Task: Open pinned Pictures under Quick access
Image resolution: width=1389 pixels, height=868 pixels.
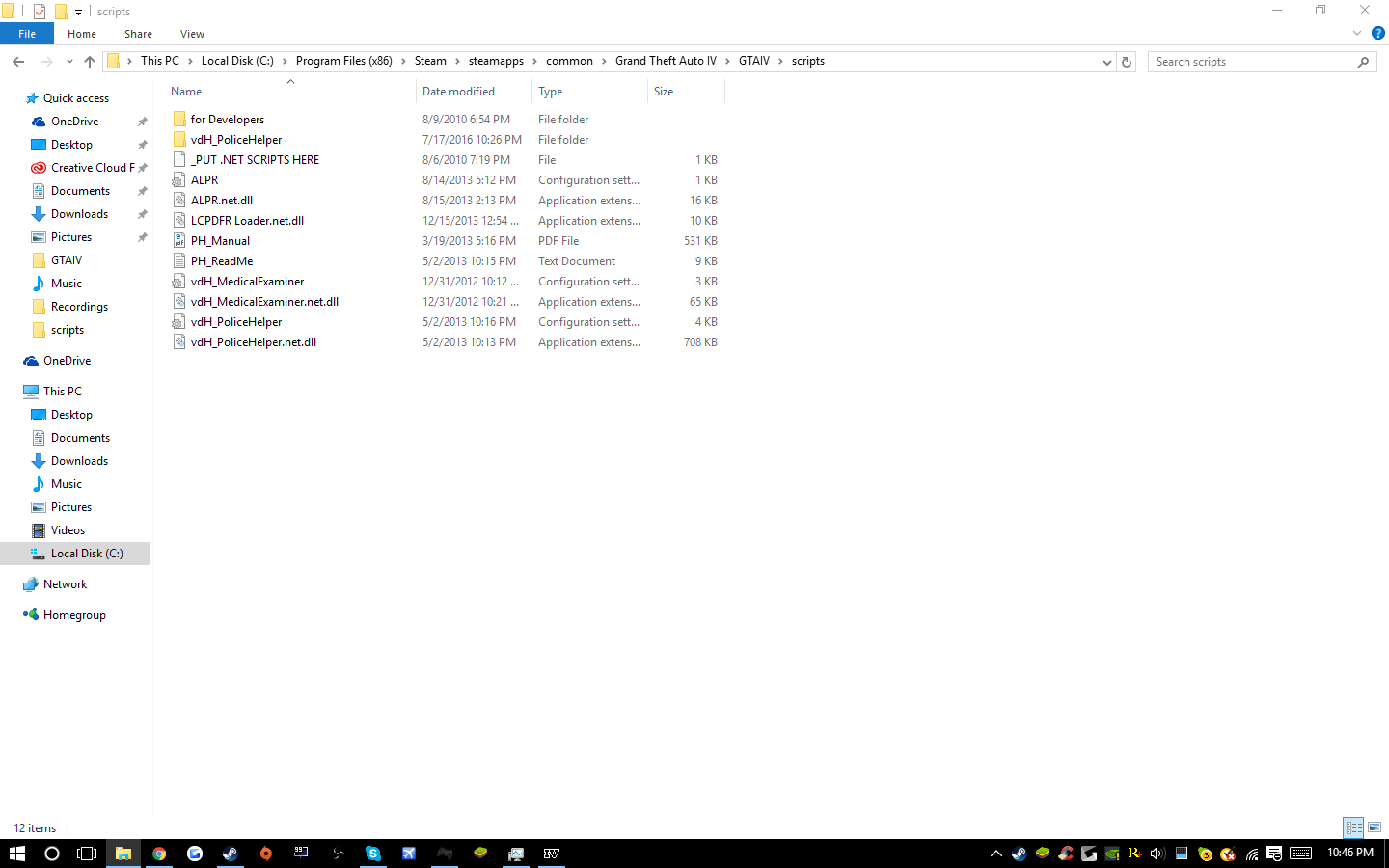Action: (71, 237)
